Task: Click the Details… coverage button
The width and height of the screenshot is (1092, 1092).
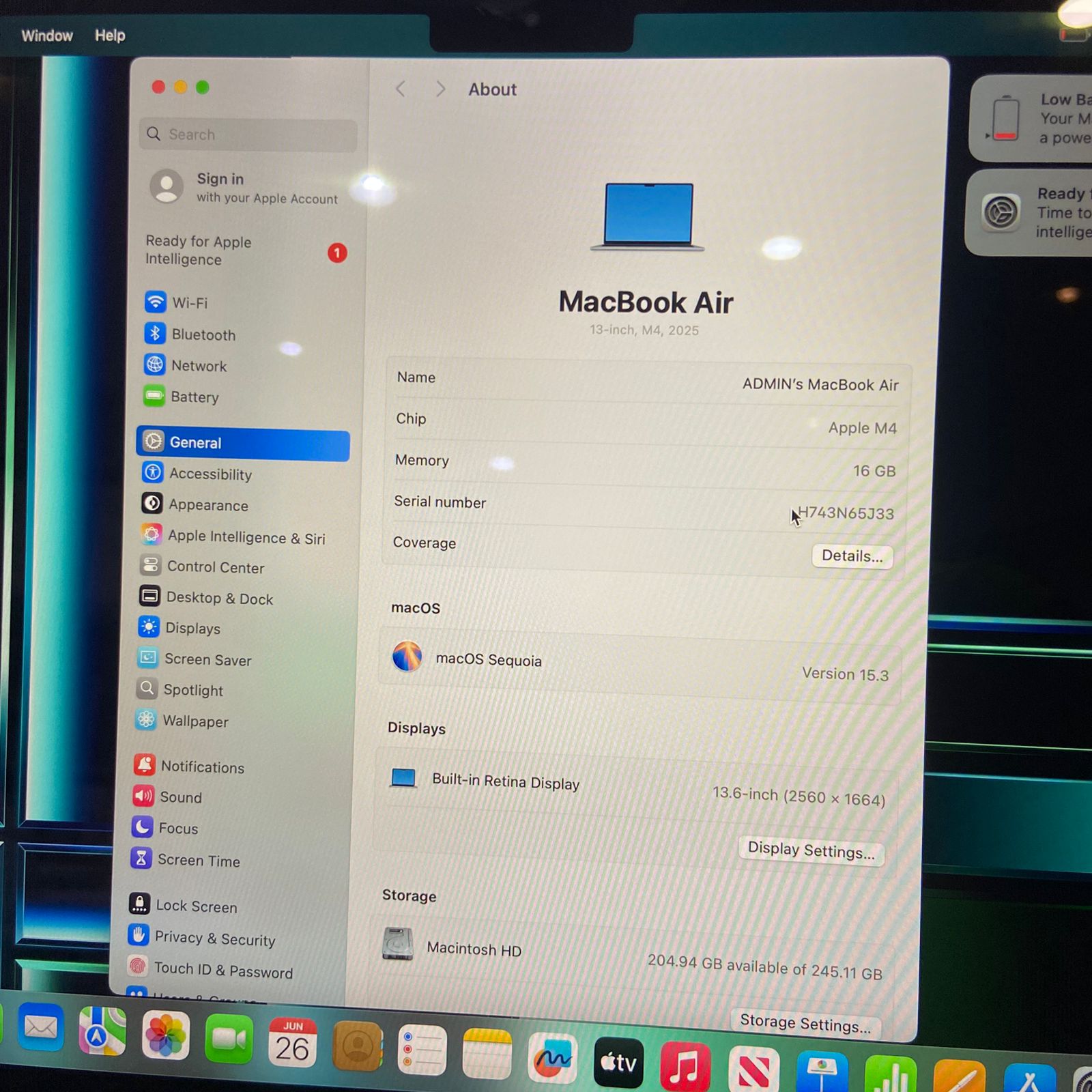Action: click(x=852, y=556)
